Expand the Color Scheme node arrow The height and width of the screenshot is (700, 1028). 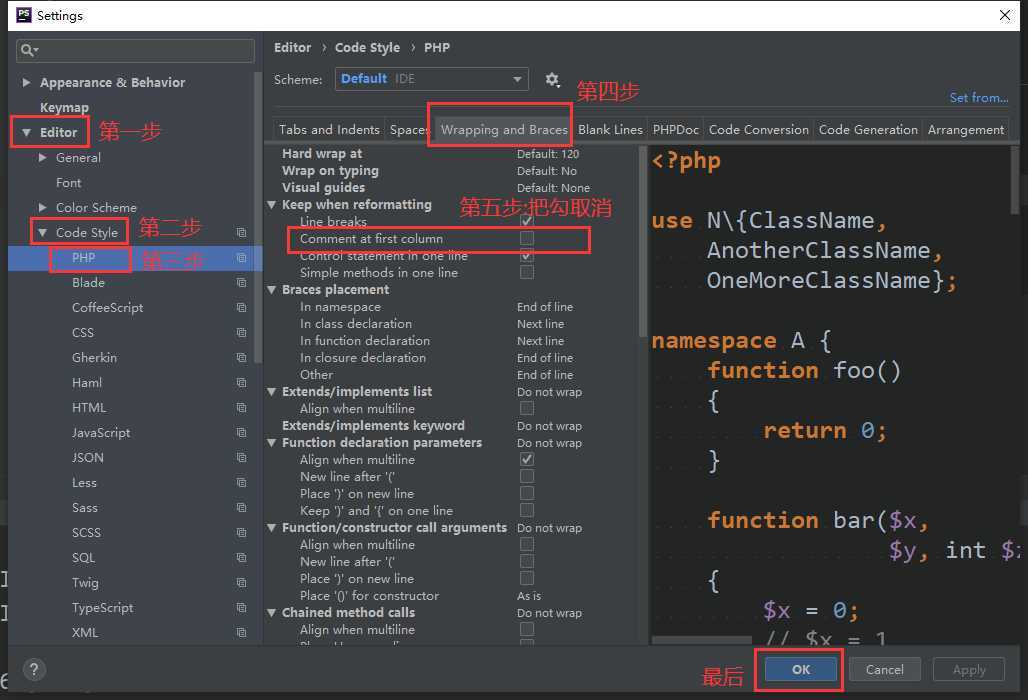[43, 207]
